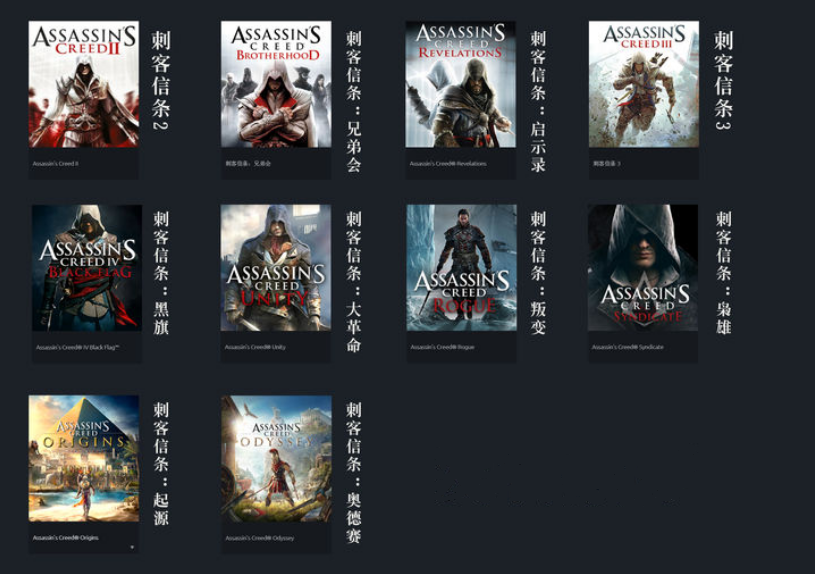Open the Assassin's Creed IV Black Flag cover

point(87,268)
